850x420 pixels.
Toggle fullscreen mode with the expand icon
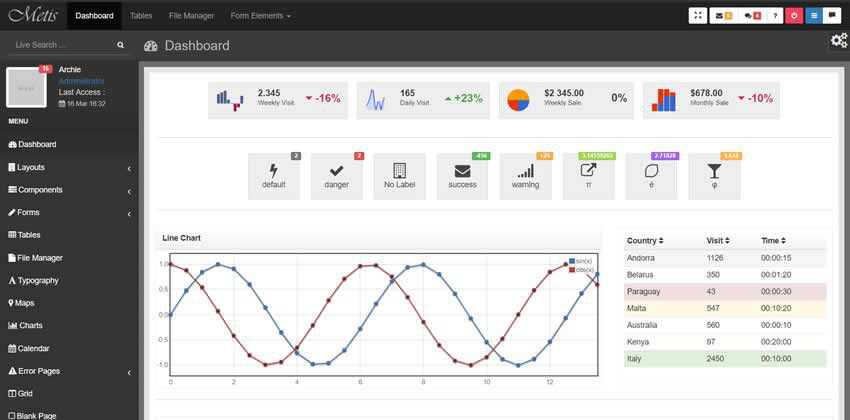(698, 16)
